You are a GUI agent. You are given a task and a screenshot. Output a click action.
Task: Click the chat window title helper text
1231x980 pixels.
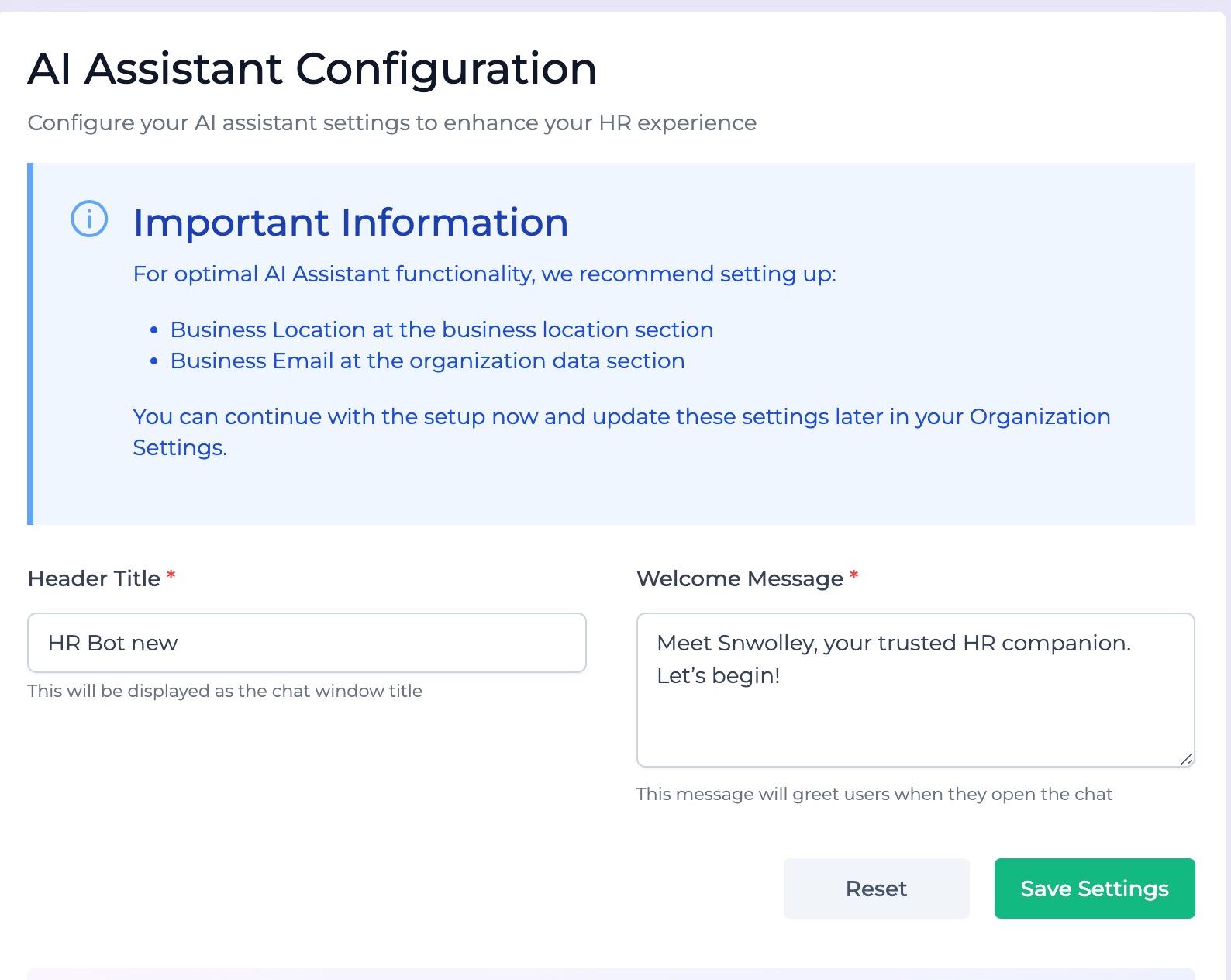point(225,691)
